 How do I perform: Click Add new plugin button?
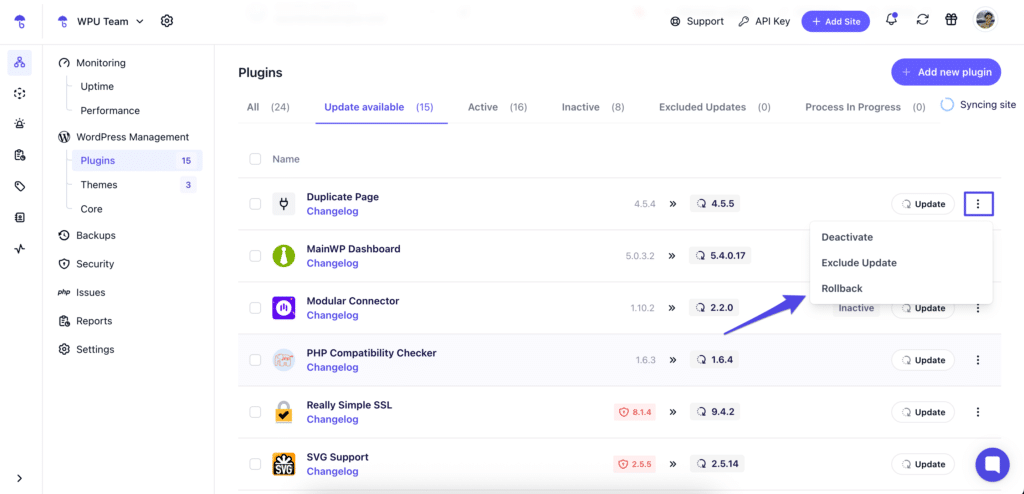946,72
